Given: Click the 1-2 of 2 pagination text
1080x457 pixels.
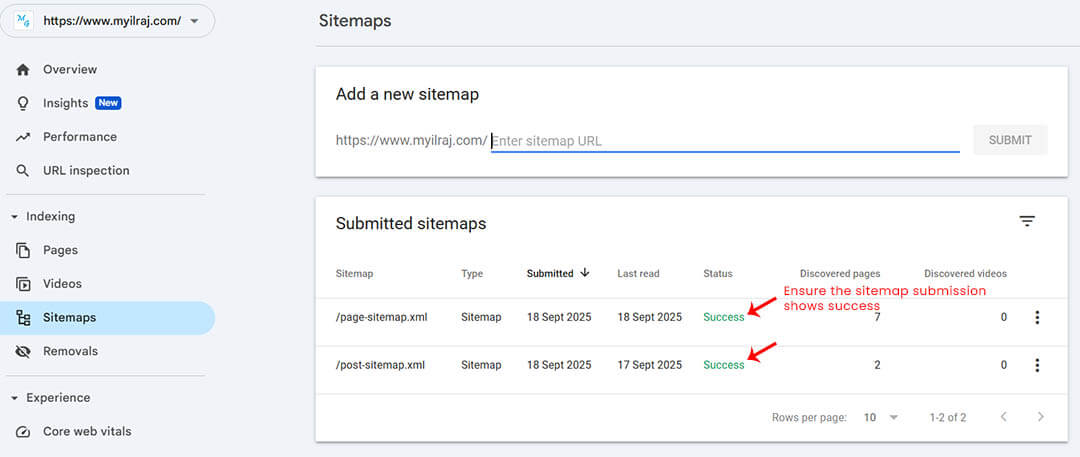Looking at the screenshot, I should pyautogui.click(x=948, y=418).
